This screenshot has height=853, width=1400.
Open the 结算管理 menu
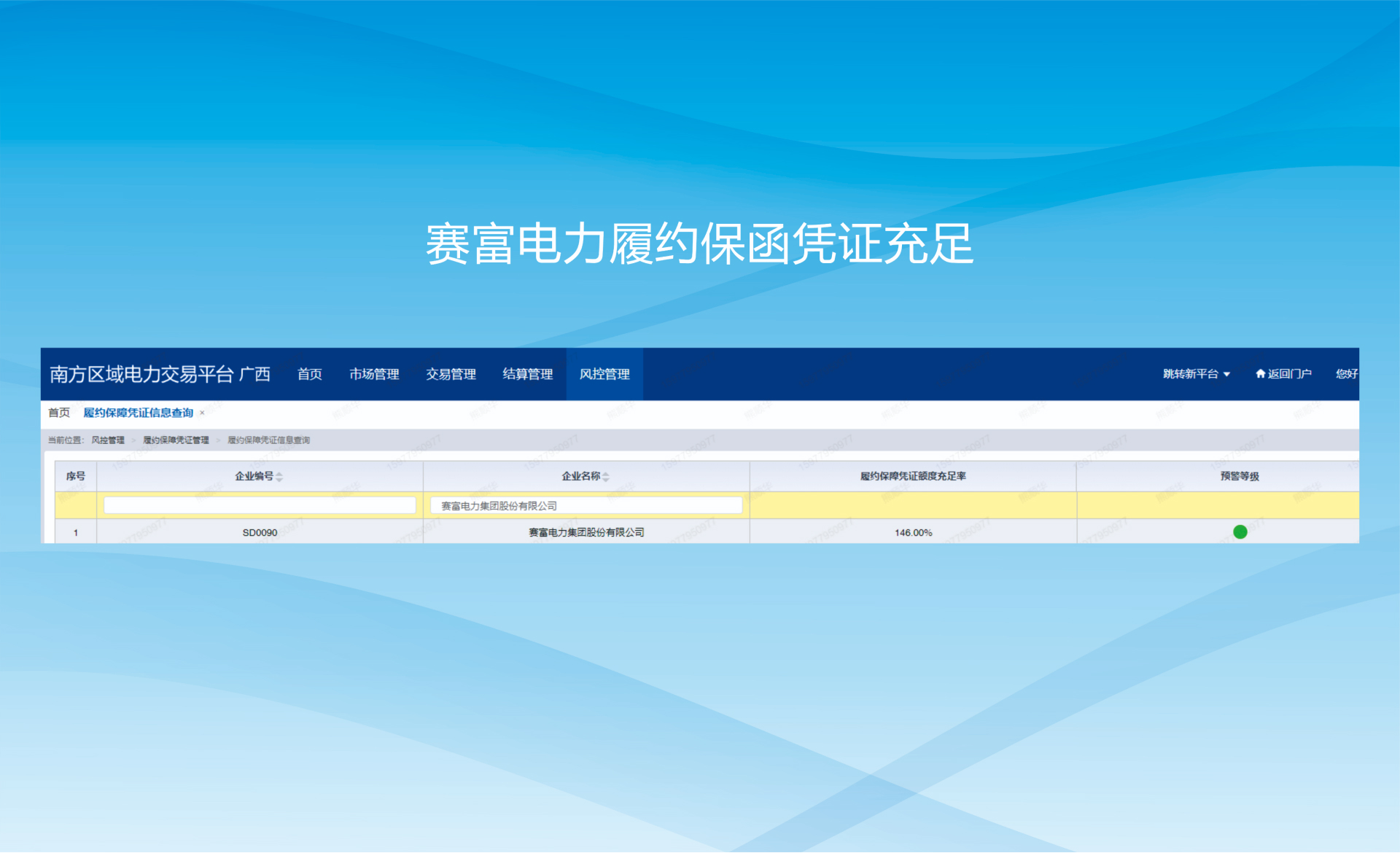point(527,374)
